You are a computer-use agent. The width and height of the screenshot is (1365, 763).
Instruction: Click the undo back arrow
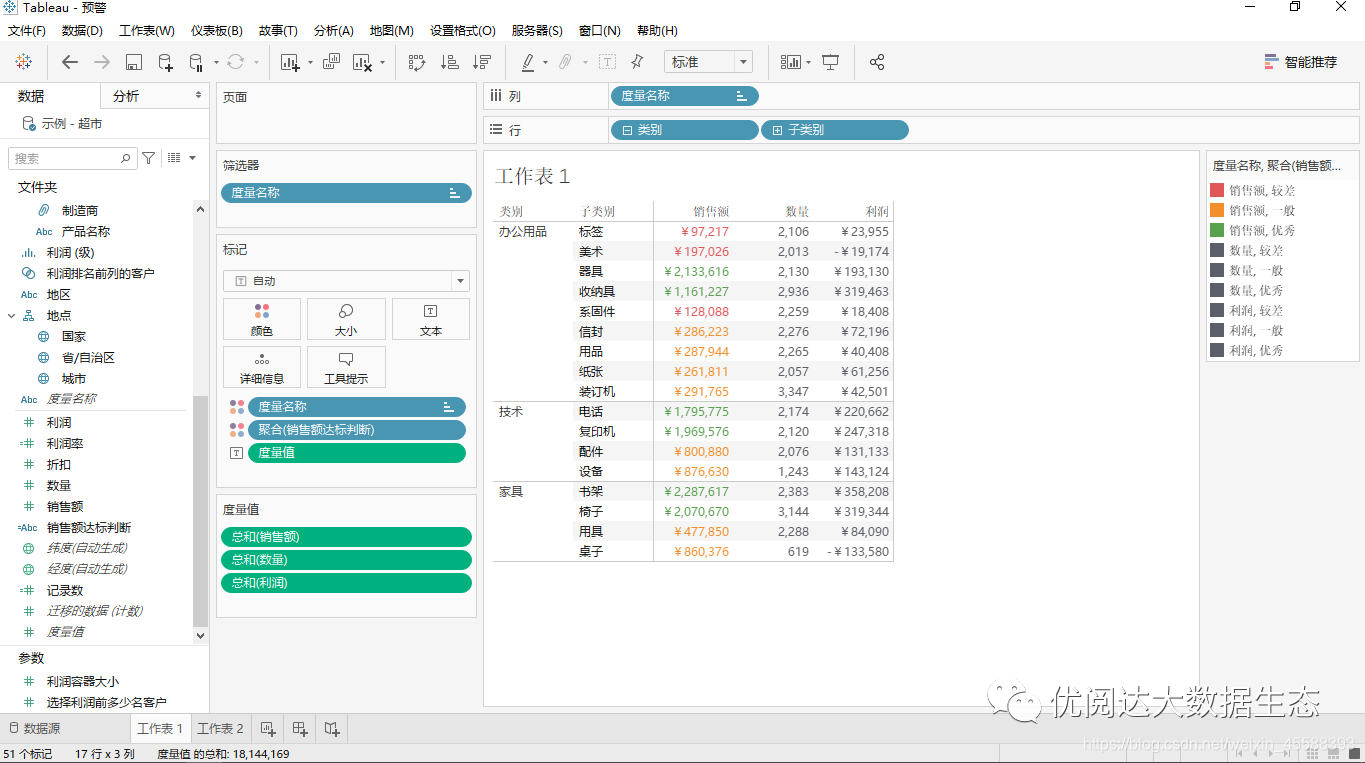point(70,62)
